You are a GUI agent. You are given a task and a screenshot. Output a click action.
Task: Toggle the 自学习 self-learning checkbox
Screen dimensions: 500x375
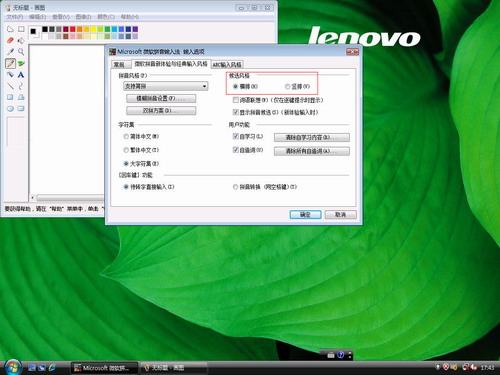click(x=236, y=136)
